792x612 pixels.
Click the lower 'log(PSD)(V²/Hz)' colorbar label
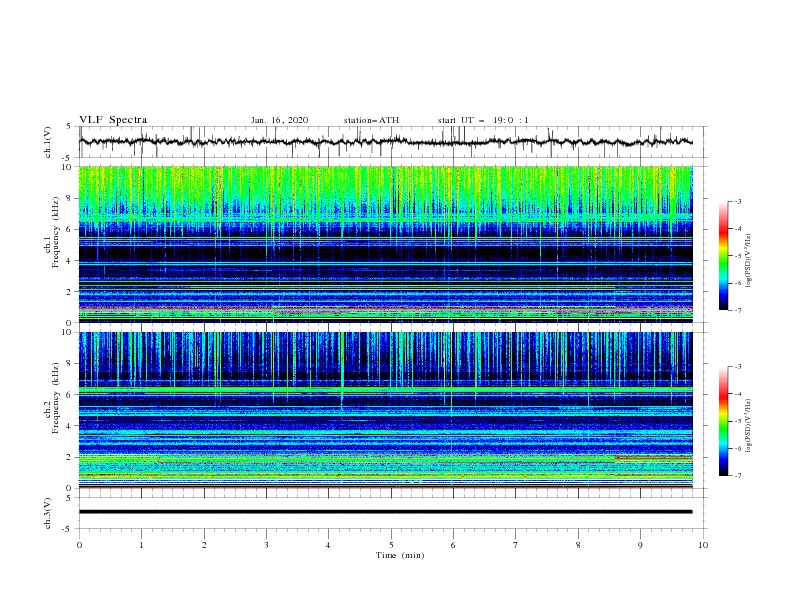[748, 426]
